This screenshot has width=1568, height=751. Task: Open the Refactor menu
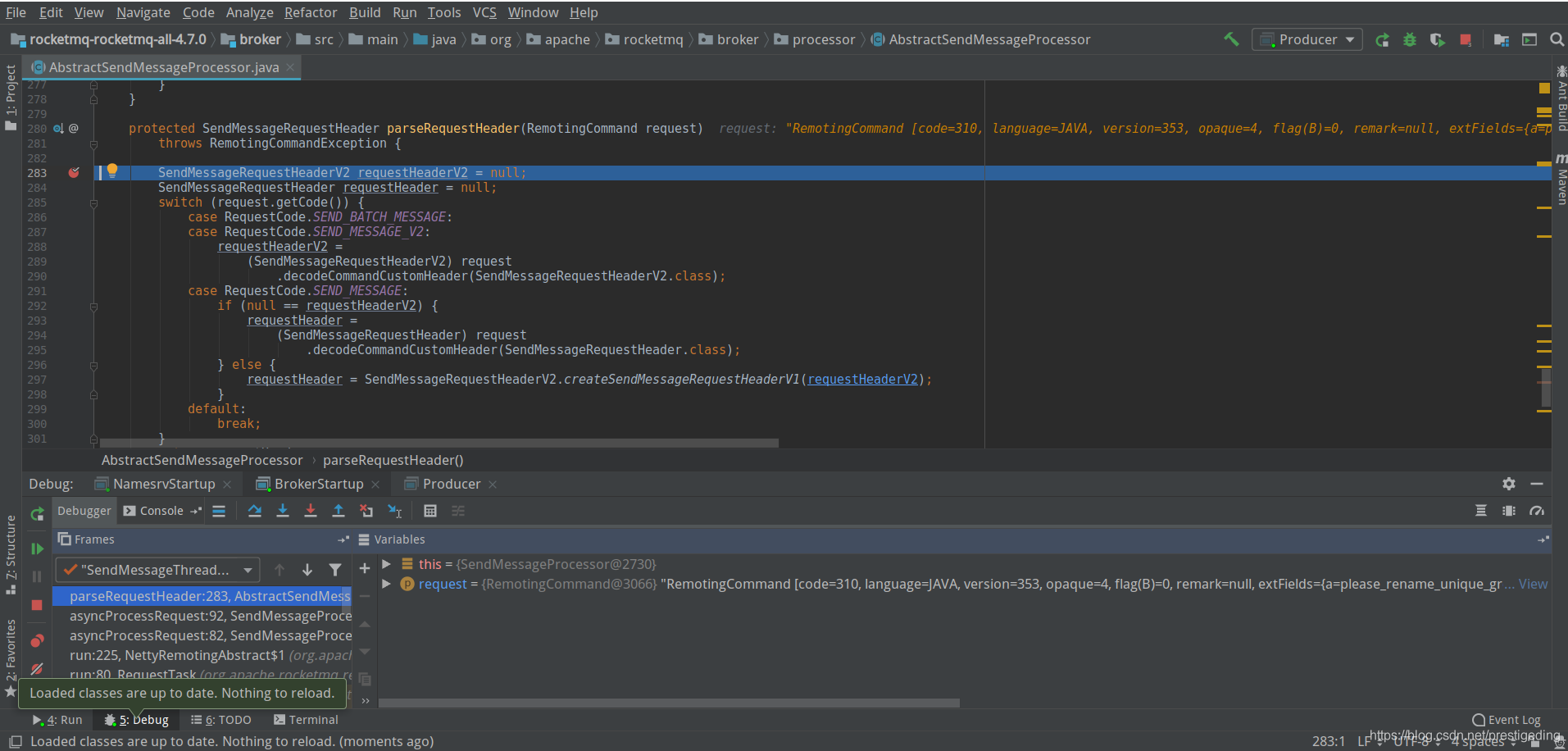click(310, 12)
